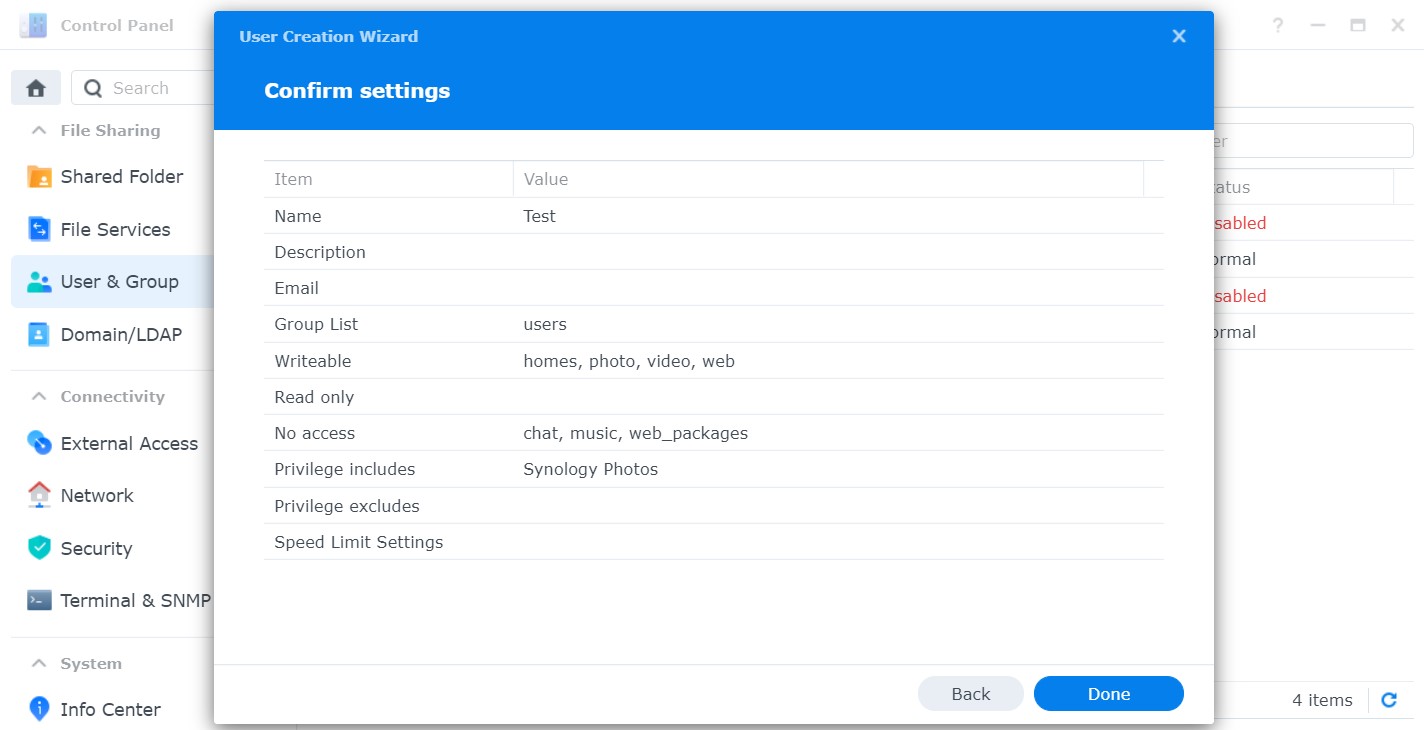Select the Synology Photos value
Viewport: 1424px width, 730px height.
point(590,469)
